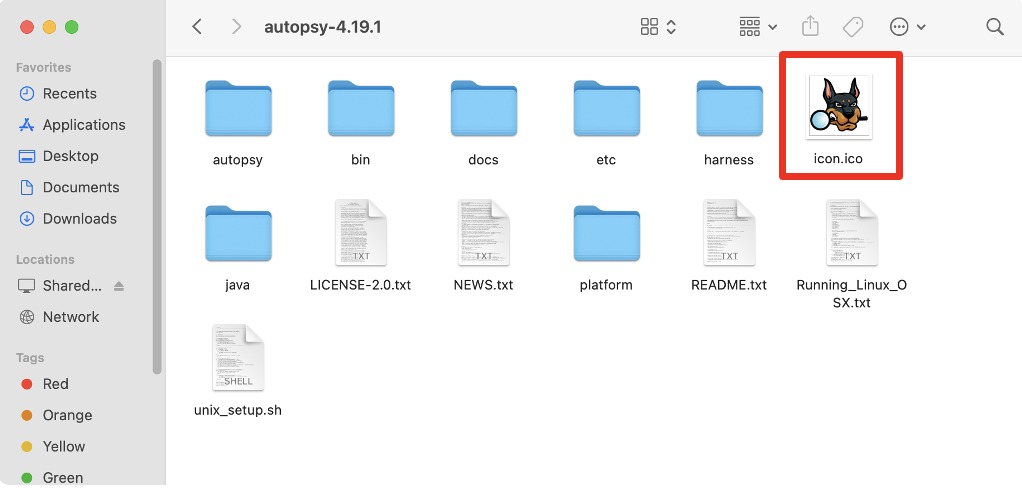This screenshot has height=488, width=1022.
Task: Open the etc folder
Action: click(x=606, y=108)
